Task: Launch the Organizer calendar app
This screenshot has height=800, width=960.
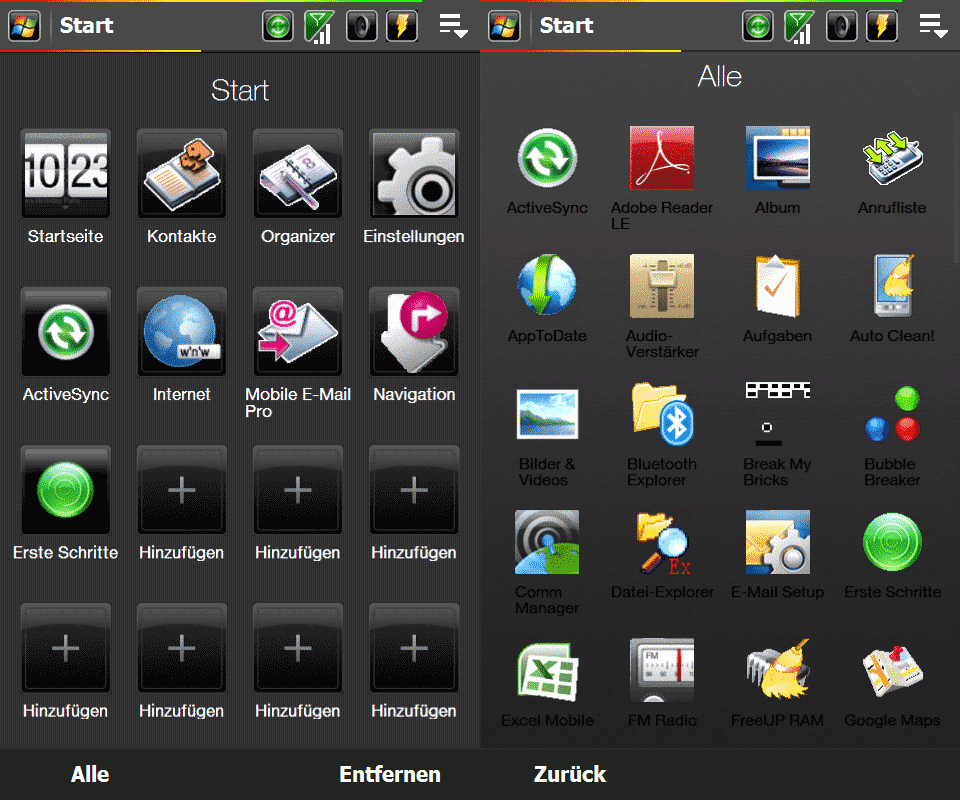Action: point(298,173)
